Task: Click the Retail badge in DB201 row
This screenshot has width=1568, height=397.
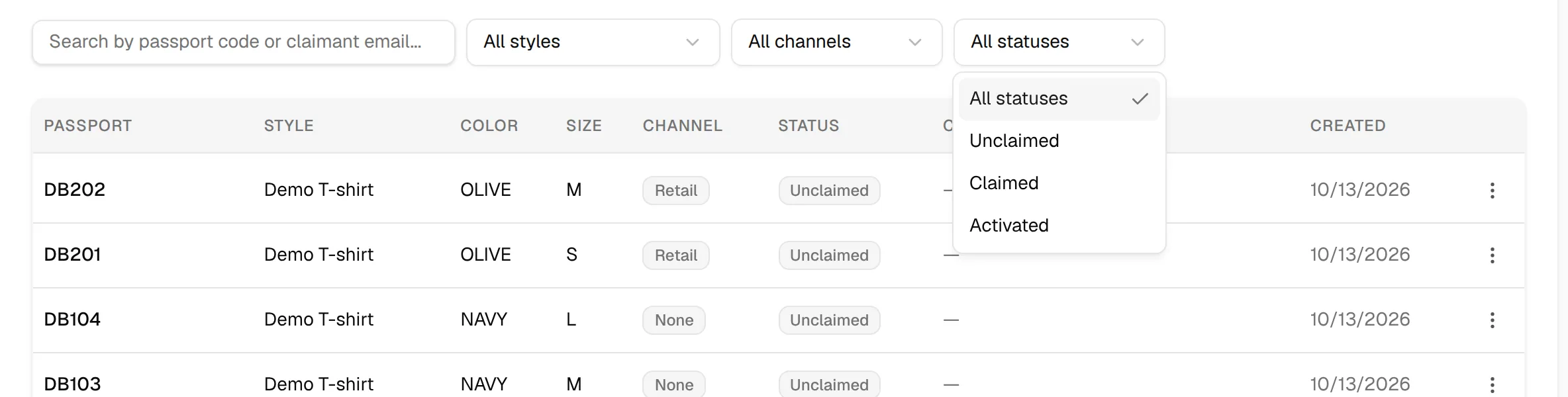Action: 676,255
